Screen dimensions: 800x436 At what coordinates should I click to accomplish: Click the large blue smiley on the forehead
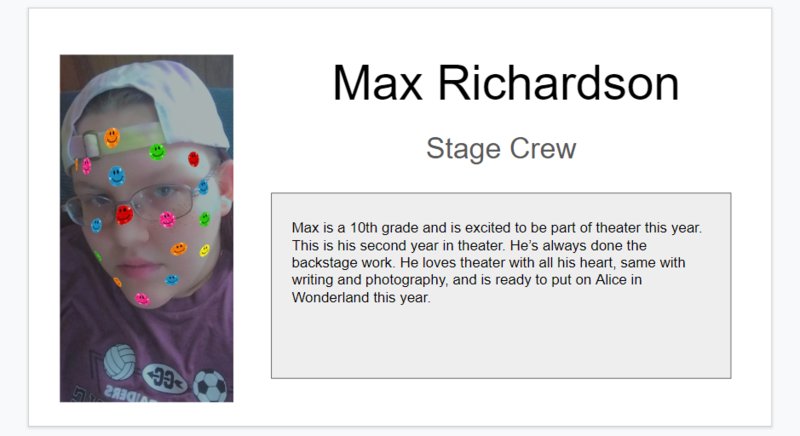[x=116, y=176]
